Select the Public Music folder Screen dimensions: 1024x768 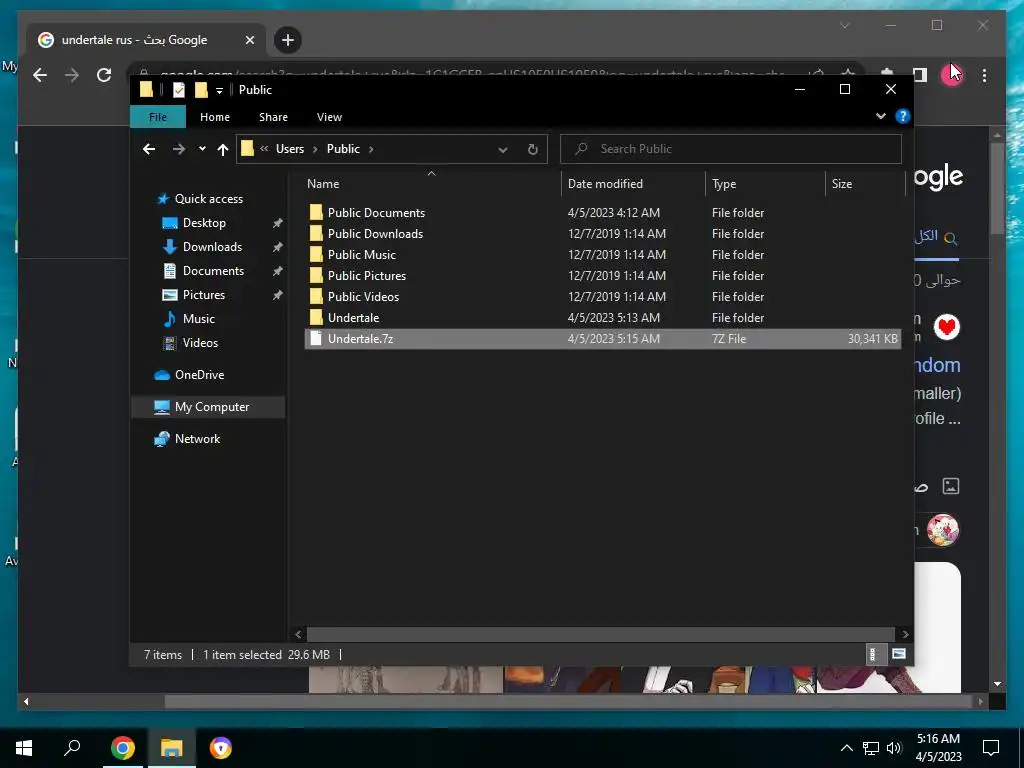[x=361, y=255]
